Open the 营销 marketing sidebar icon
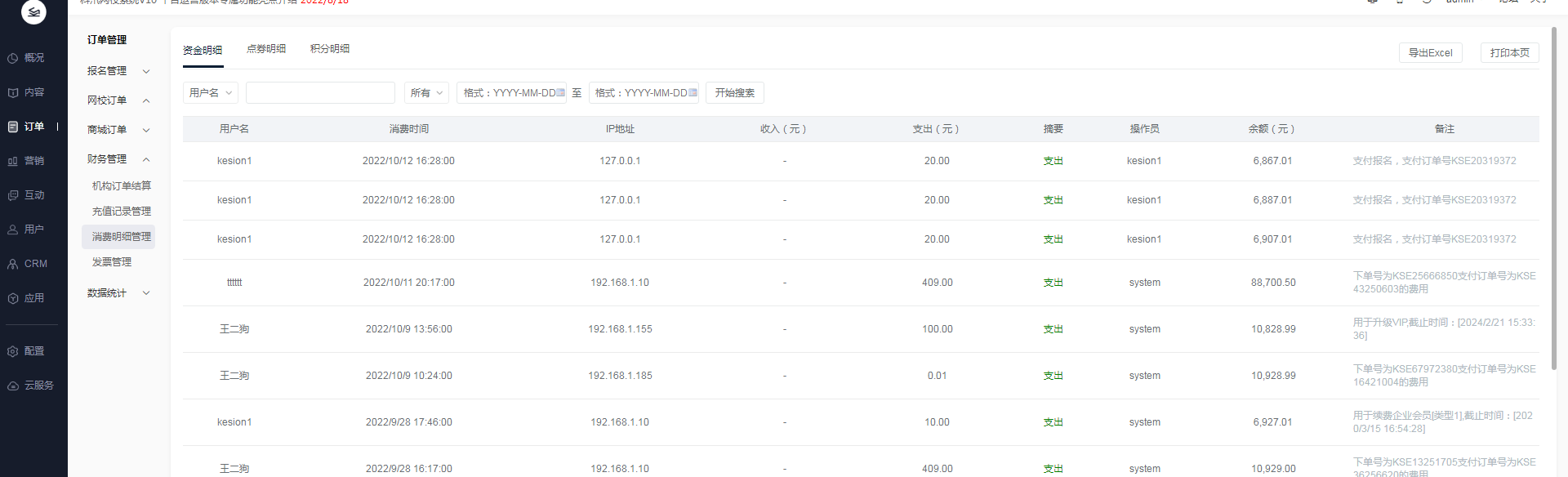Image resolution: width=1568 pixels, height=477 pixels. tap(13, 161)
